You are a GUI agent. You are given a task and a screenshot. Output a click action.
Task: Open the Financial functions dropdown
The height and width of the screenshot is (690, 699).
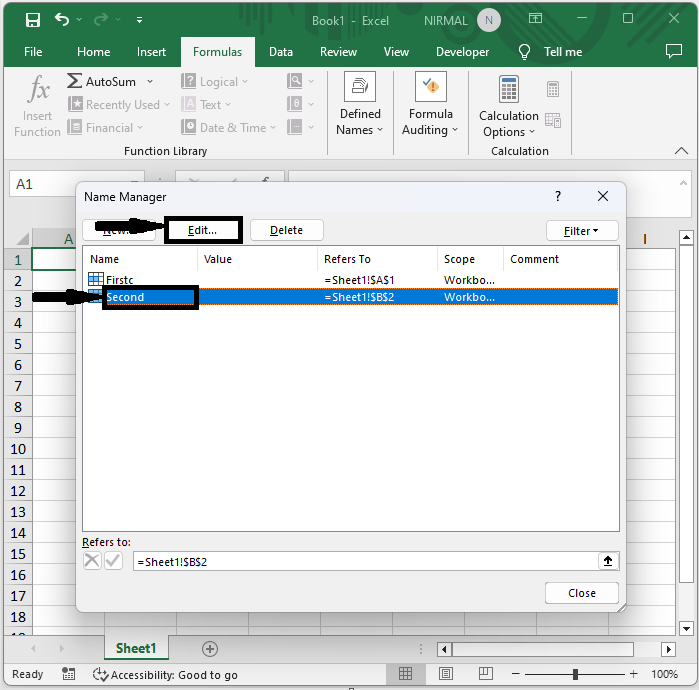pyautogui.click(x=106, y=128)
